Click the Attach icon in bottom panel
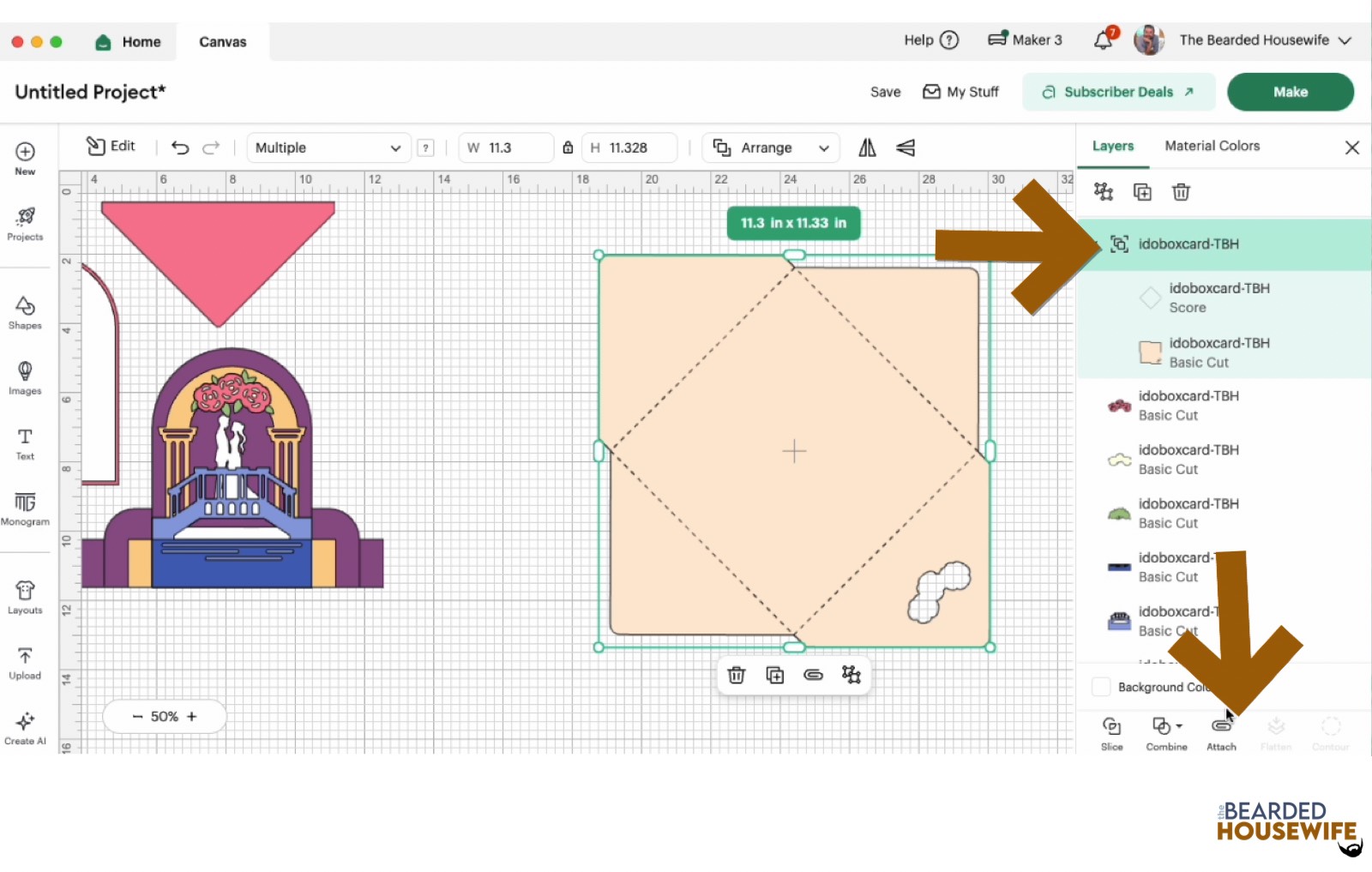 tap(1221, 727)
